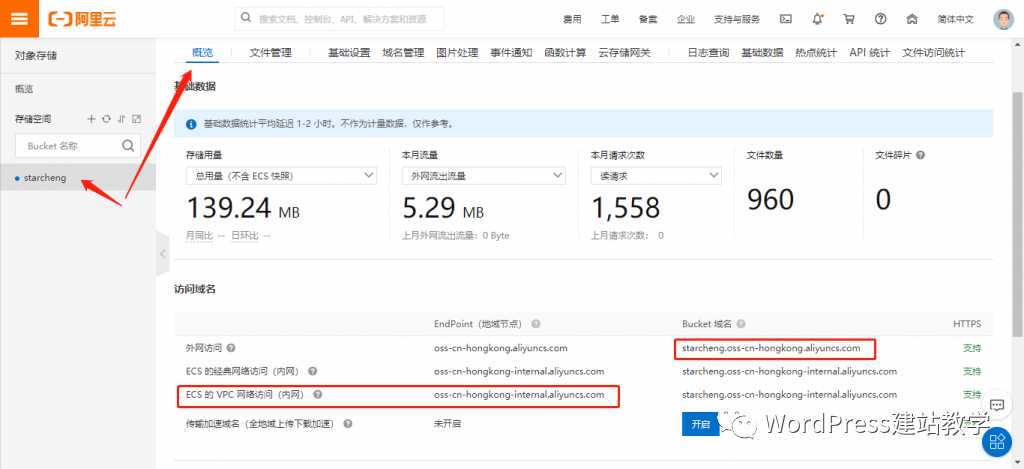Switch to the 文件管理 tab
The image size is (1024, 469).
click(x=270, y=53)
